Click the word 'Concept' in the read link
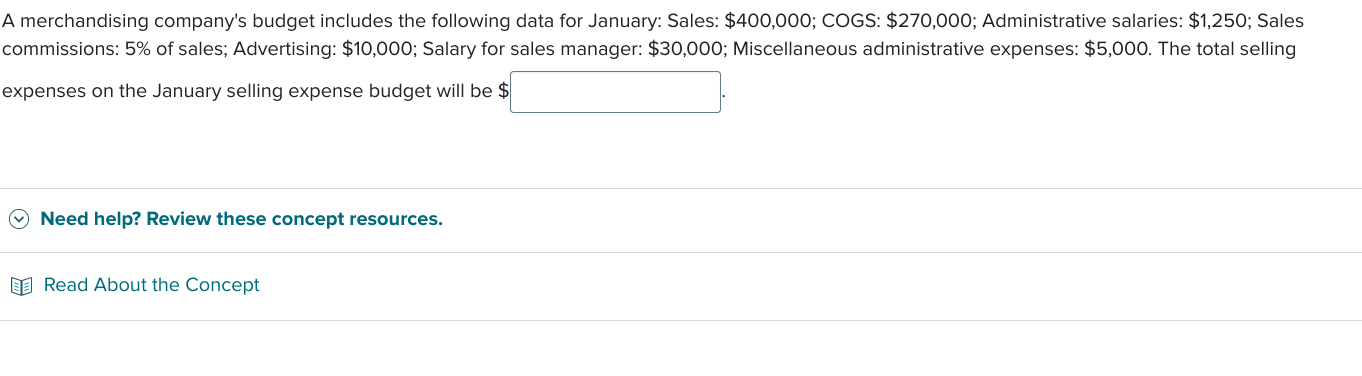 click(222, 285)
